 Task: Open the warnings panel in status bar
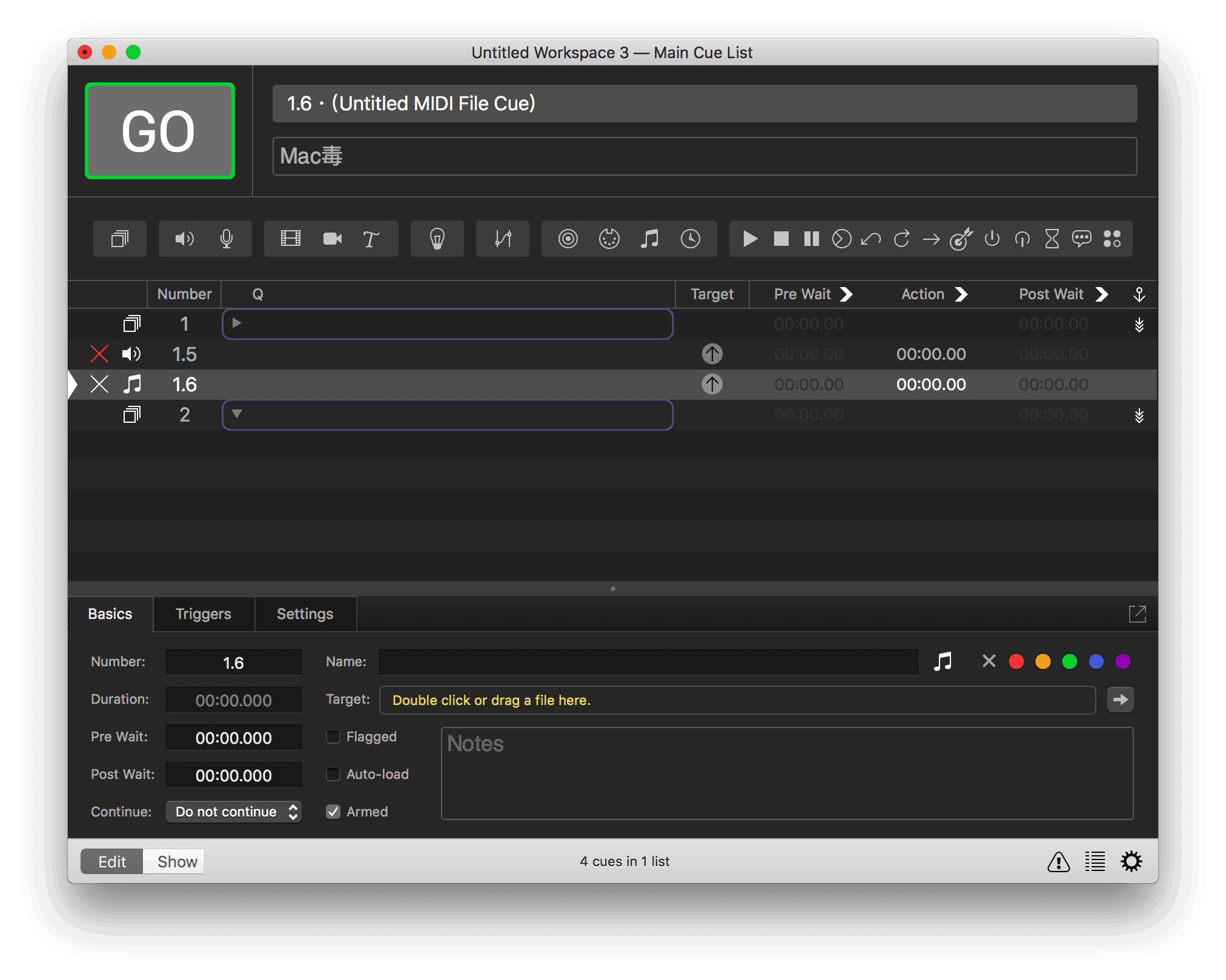coord(1058,861)
